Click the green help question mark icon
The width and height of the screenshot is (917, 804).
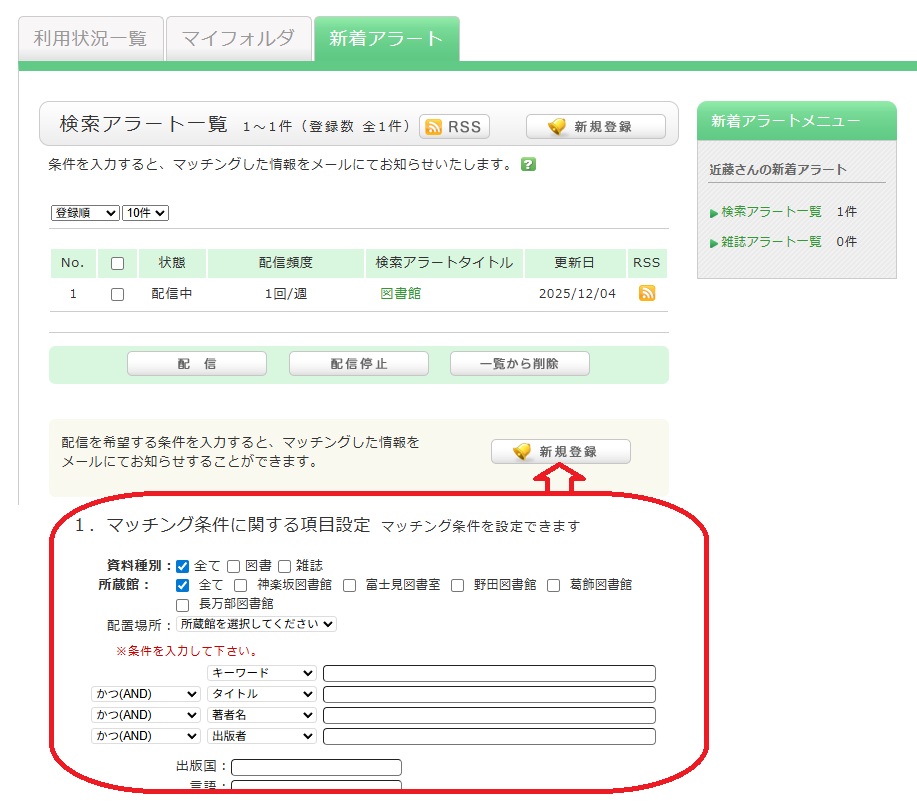[x=528, y=164]
